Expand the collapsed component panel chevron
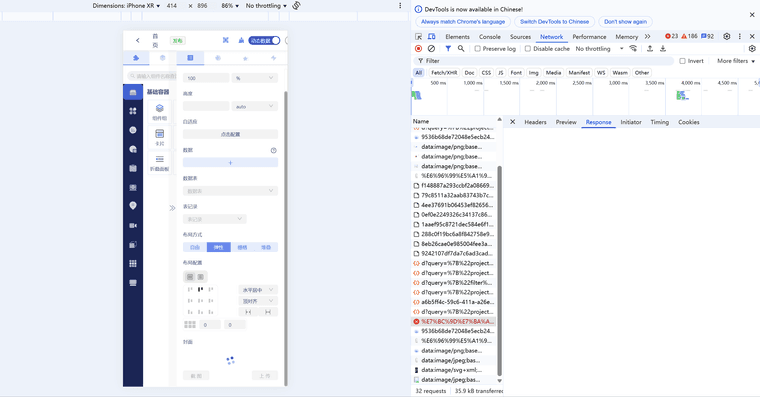 pos(172,208)
